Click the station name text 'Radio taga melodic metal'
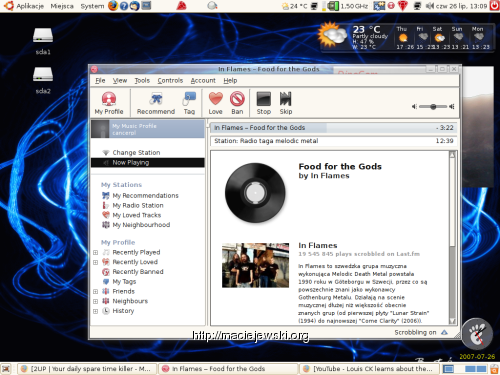The width and height of the screenshot is (500, 375). 279,141
